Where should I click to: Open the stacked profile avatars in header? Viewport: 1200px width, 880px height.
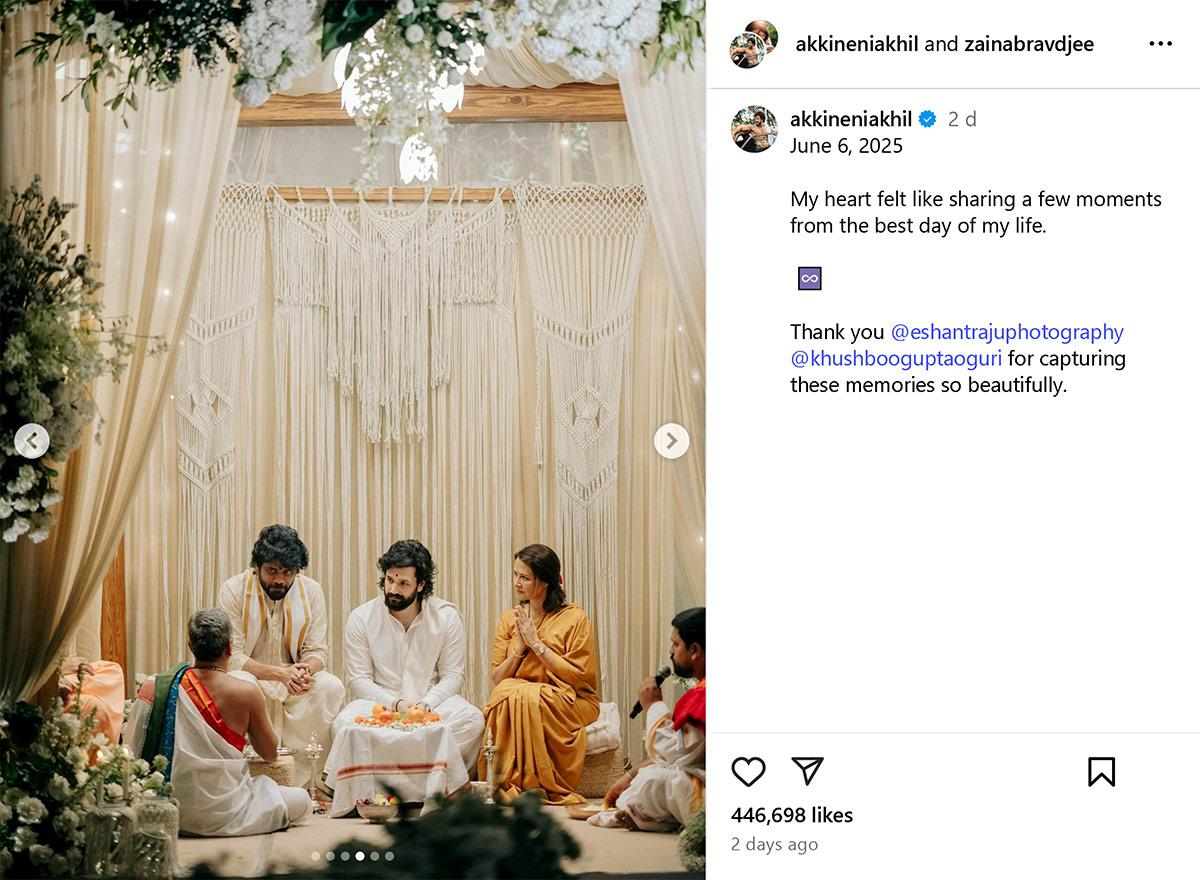pyautogui.click(x=754, y=44)
